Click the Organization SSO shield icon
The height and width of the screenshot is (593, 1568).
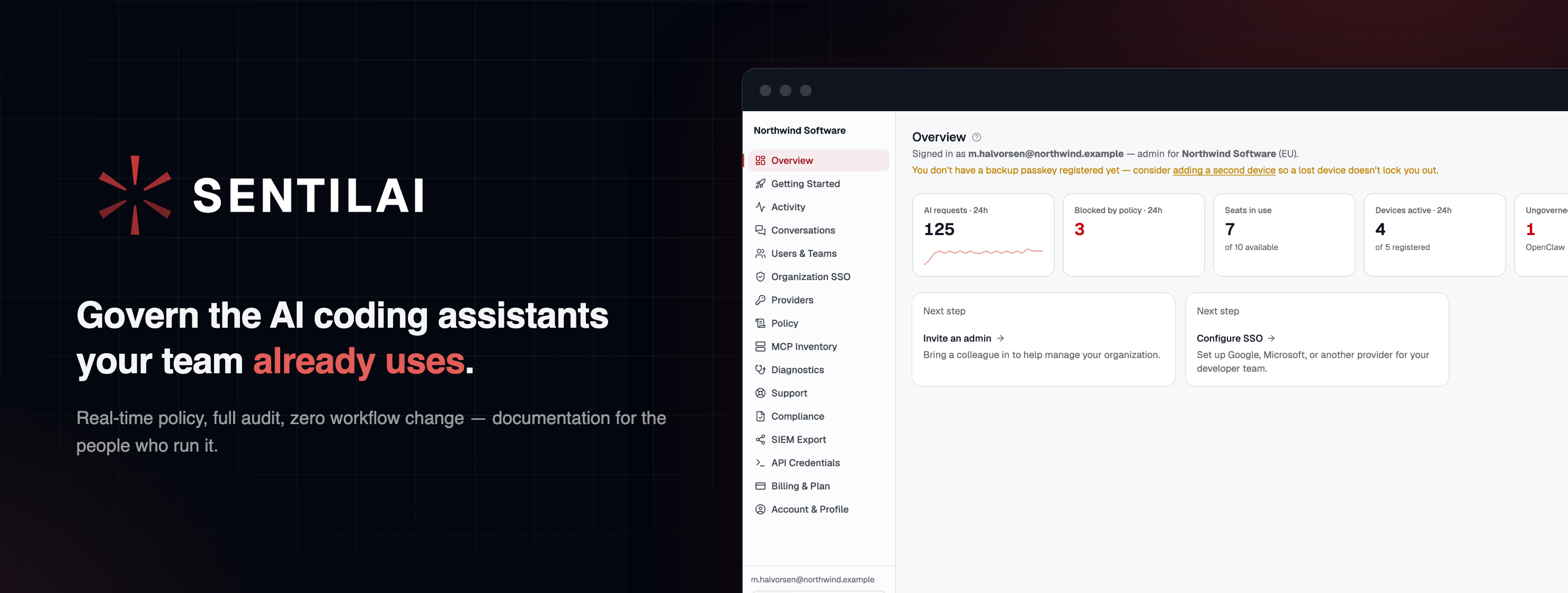point(760,277)
